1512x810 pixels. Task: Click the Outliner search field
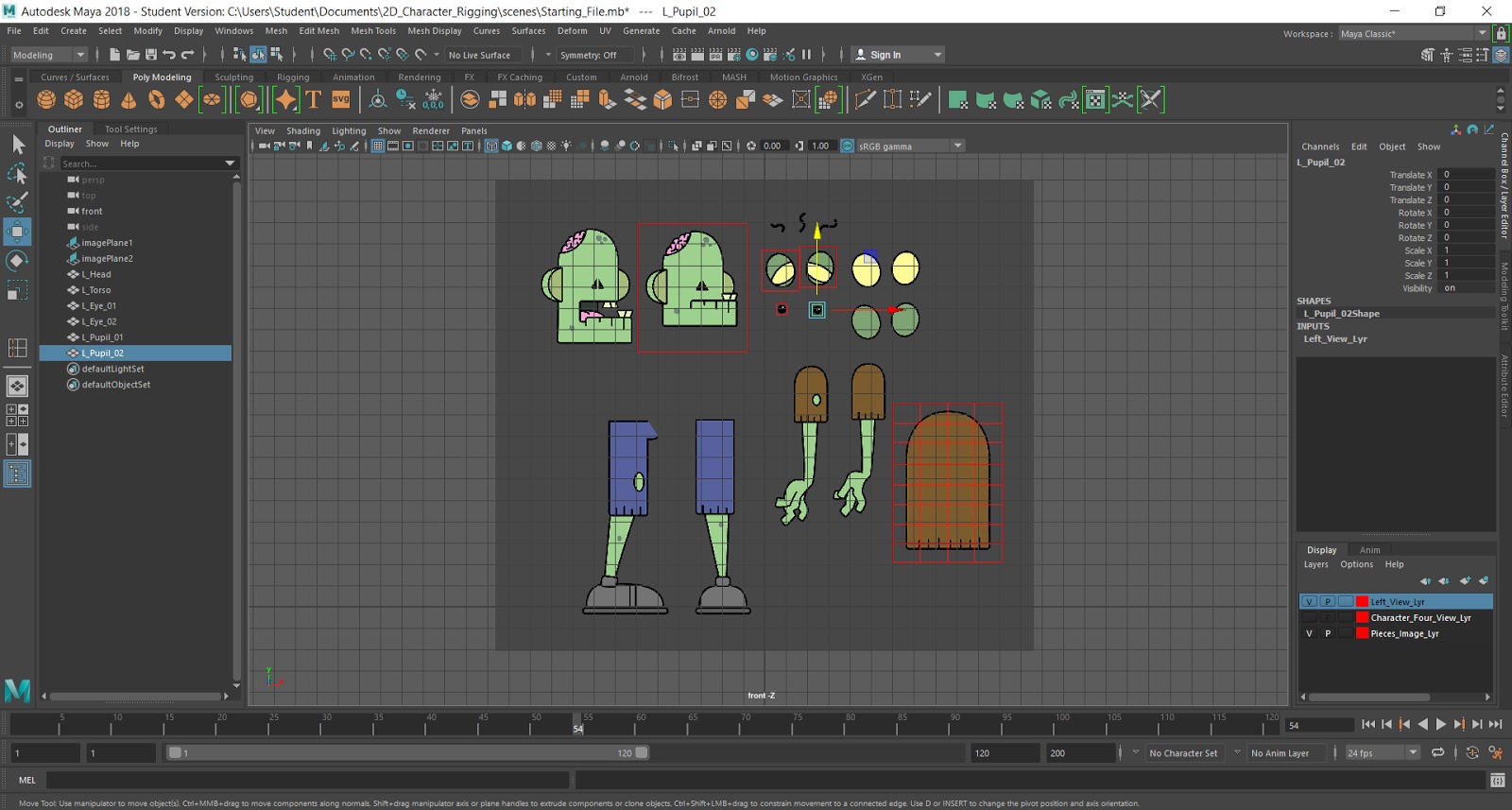[x=142, y=164]
